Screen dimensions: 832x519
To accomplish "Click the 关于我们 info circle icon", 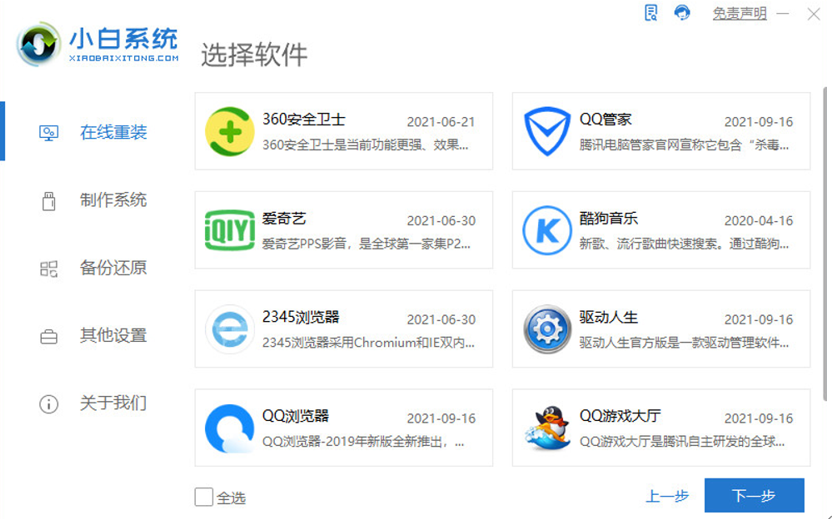I will pyautogui.click(x=49, y=404).
